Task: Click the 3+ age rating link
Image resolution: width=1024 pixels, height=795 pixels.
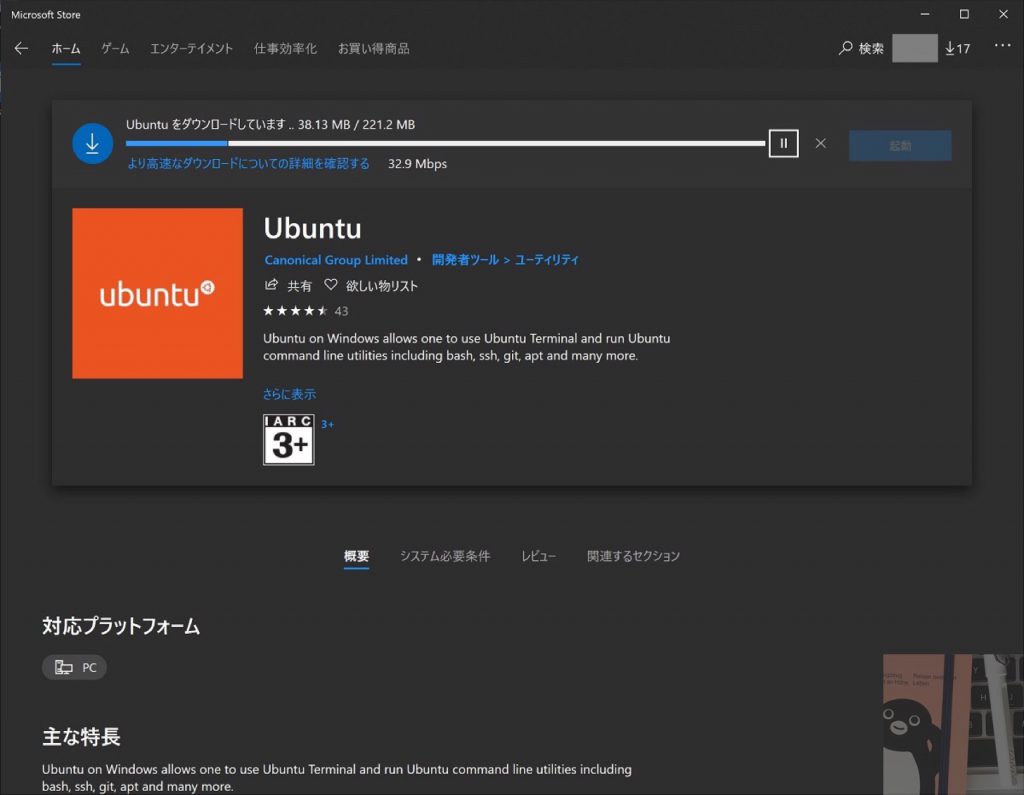Action: [x=327, y=425]
